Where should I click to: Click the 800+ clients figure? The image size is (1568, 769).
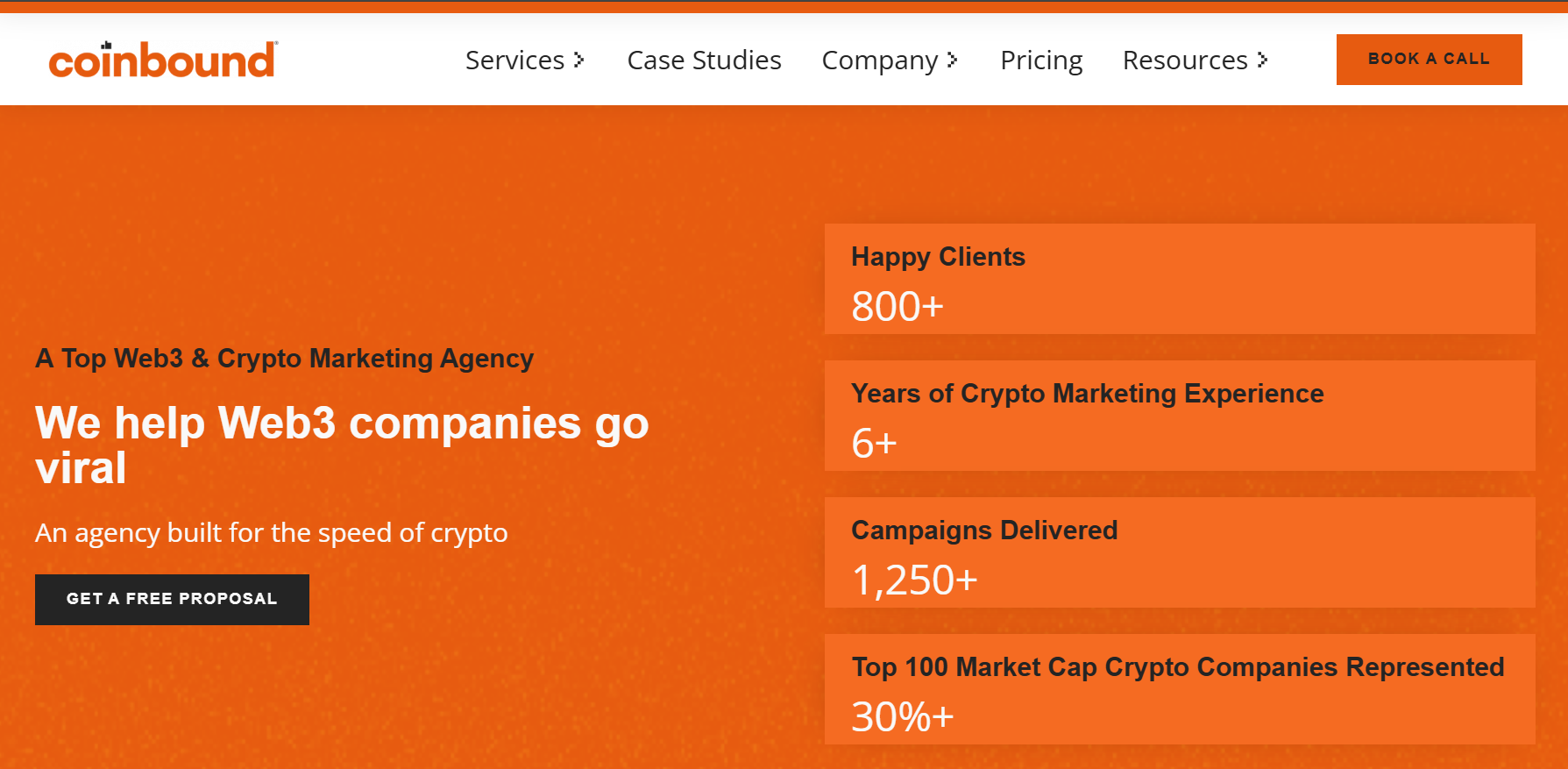(898, 307)
